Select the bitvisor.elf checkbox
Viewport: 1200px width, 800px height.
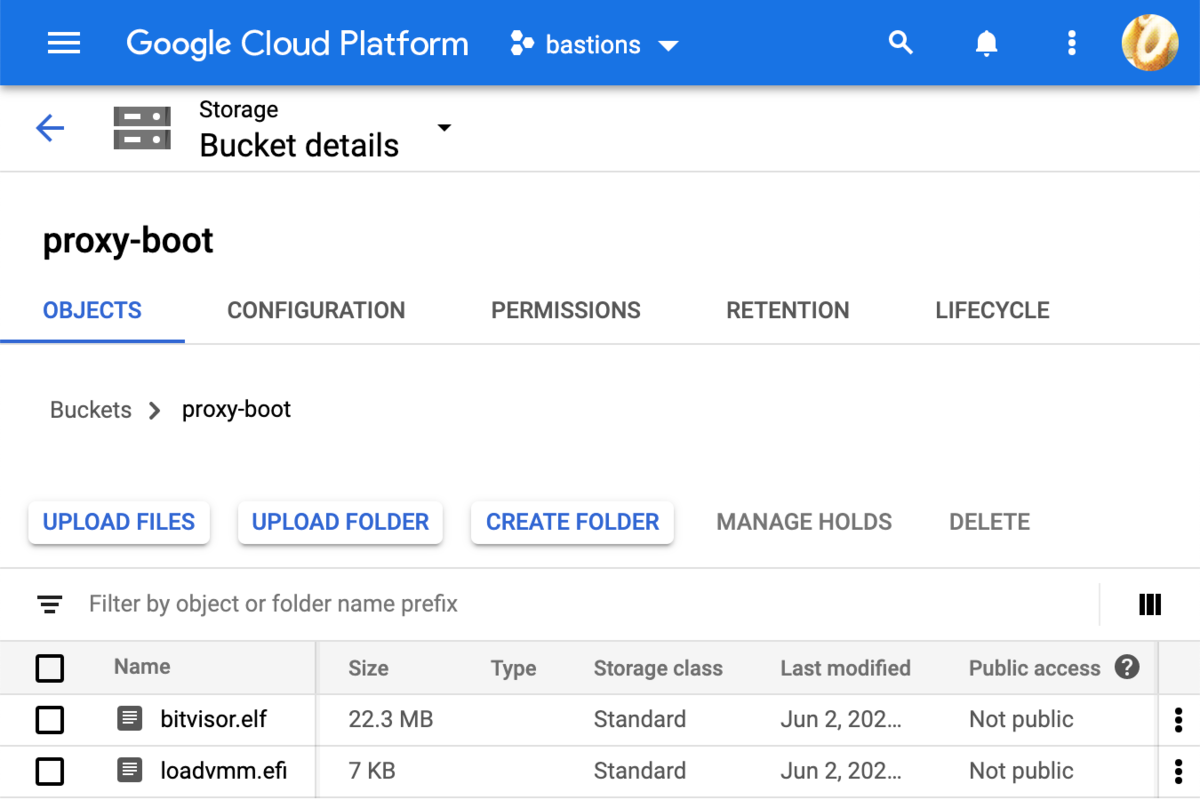coord(50,719)
